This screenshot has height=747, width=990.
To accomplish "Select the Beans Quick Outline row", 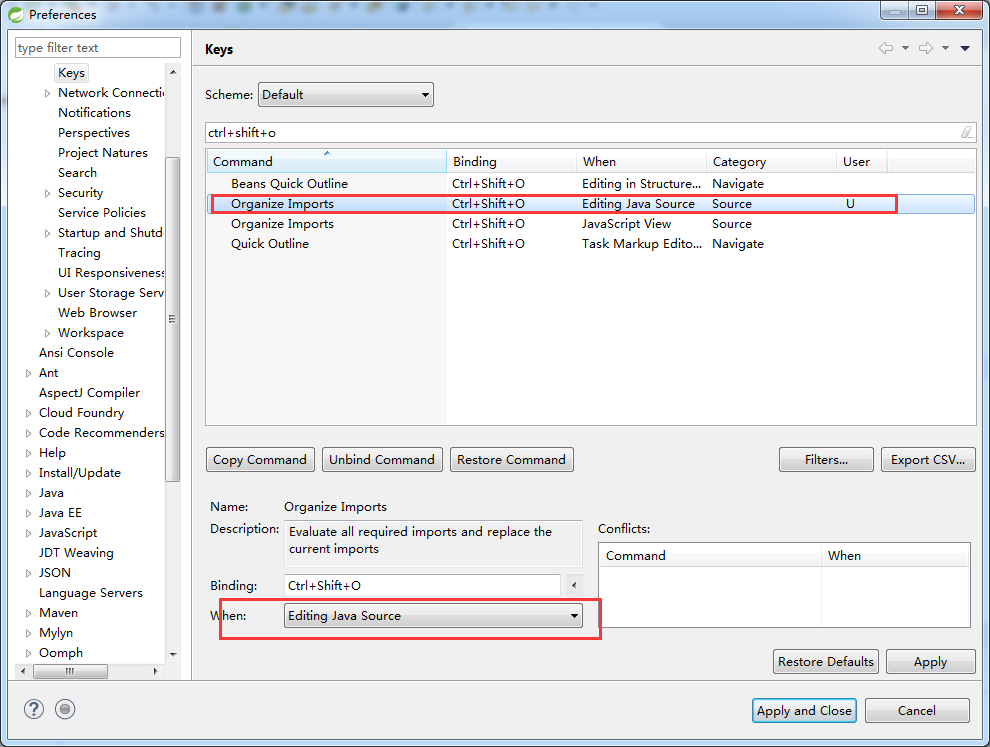I will click(x=590, y=184).
